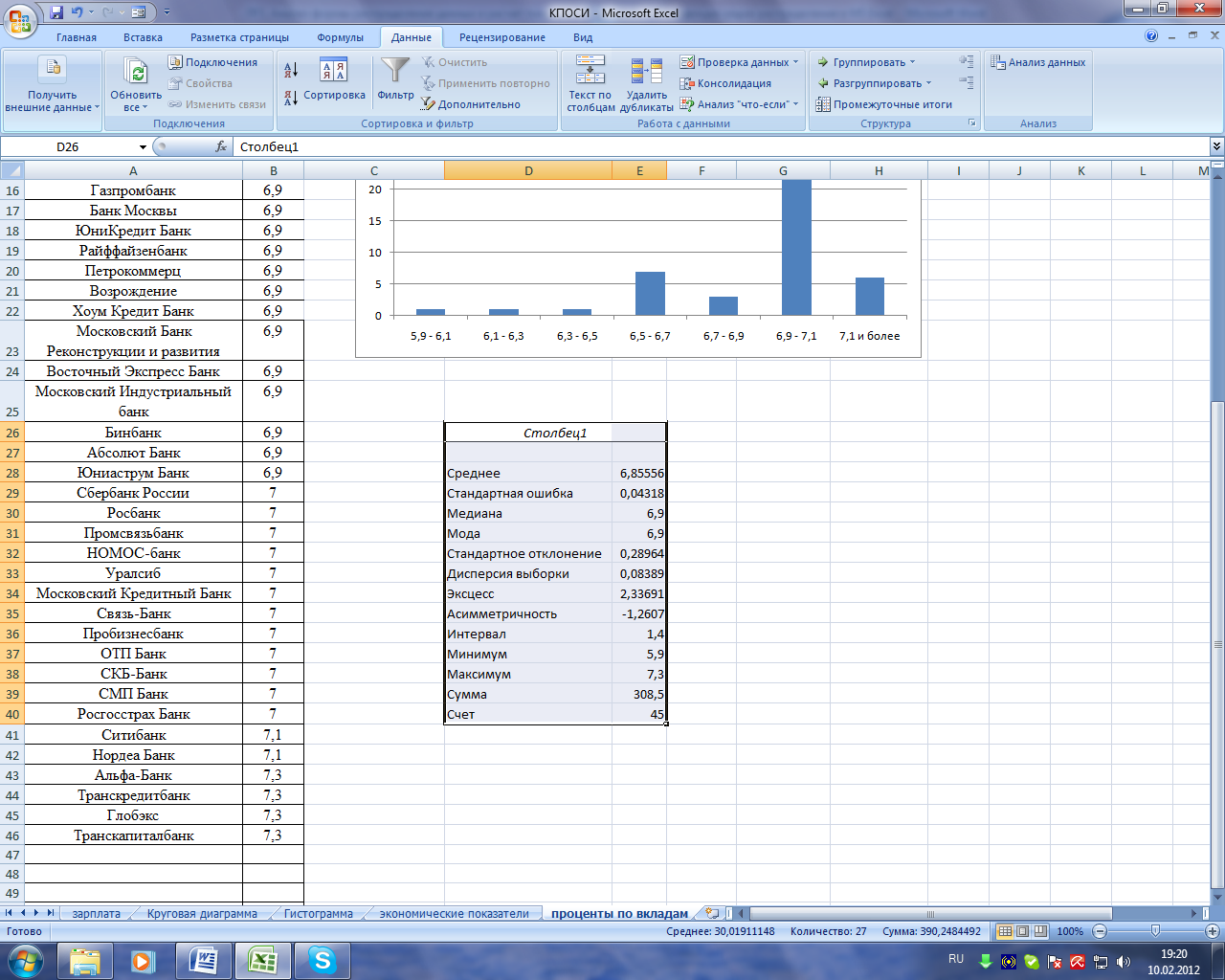The height and width of the screenshot is (980, 1225).
Task: Click the zoom slider handle
Action: [x=1155, y=931]
